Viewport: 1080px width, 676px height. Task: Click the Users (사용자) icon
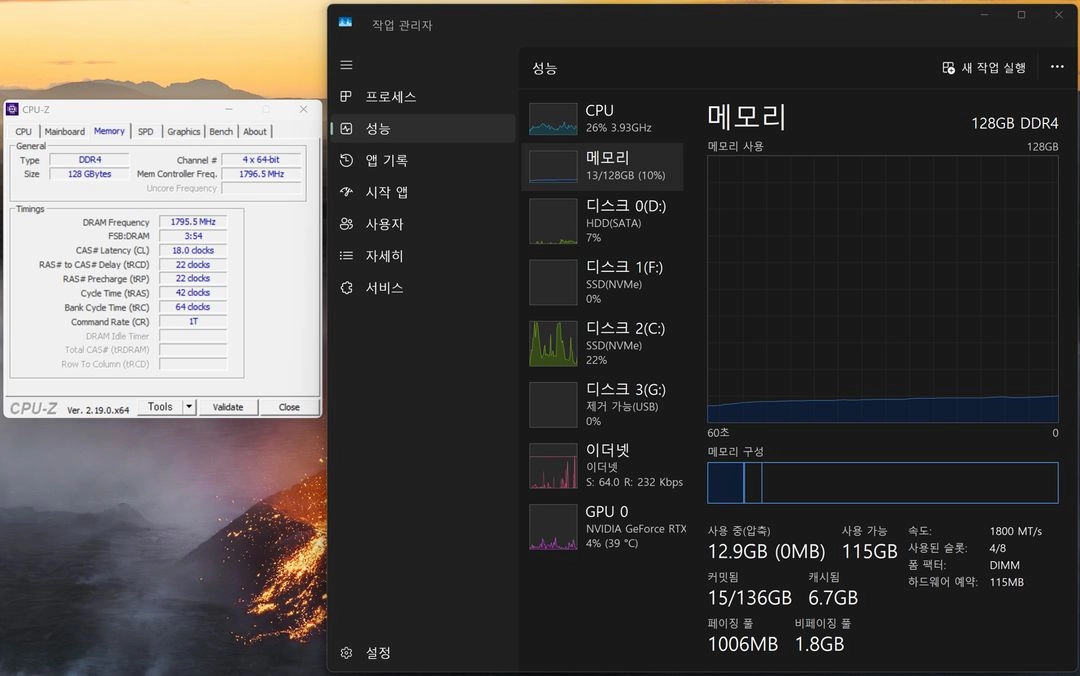(346, 224)
